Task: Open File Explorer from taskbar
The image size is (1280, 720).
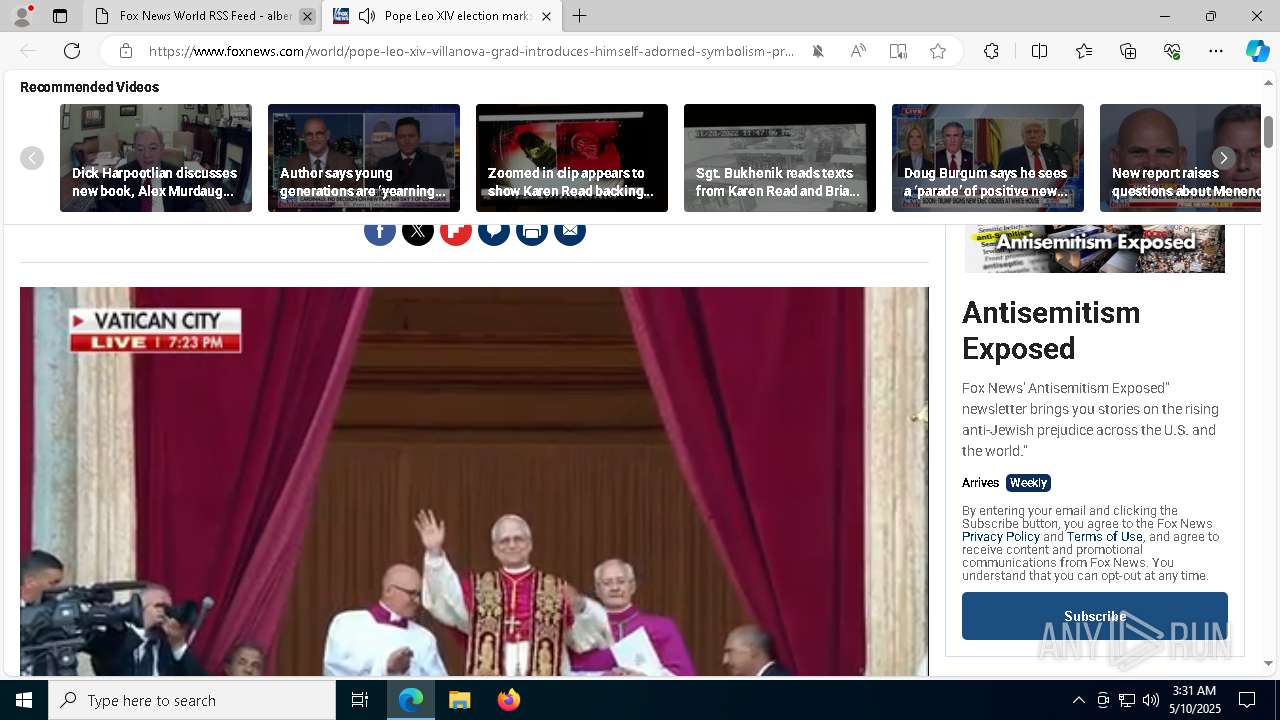Action: [460, 700]
